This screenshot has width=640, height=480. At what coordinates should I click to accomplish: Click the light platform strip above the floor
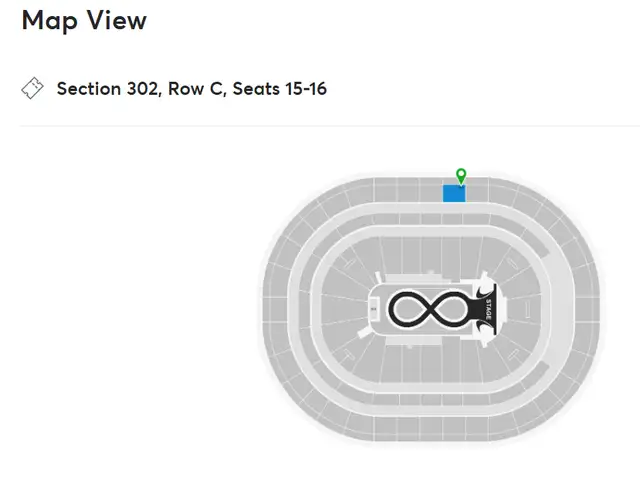[418, 278]
